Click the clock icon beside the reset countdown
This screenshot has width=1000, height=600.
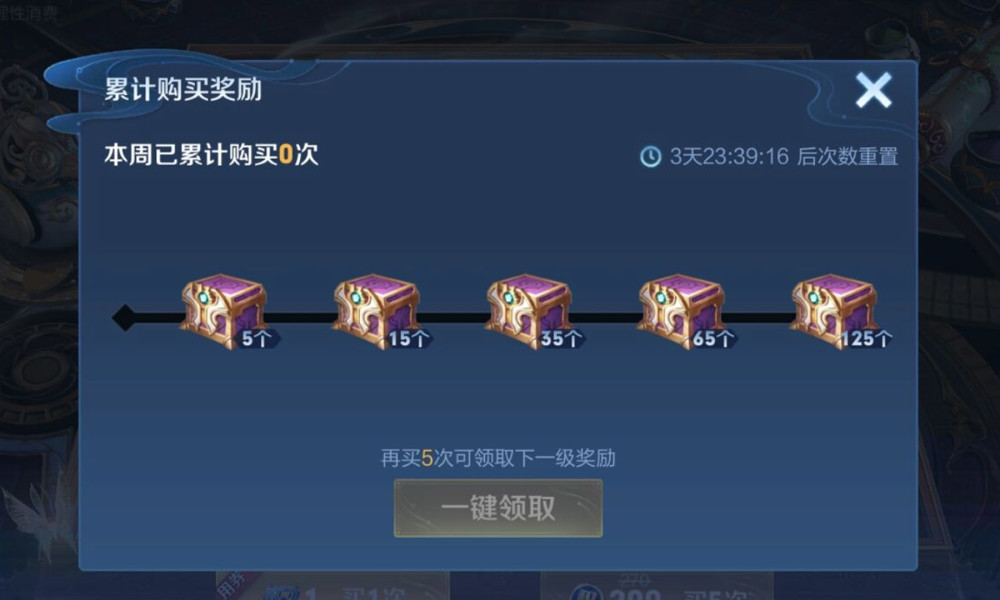click(x=651, y=156)
